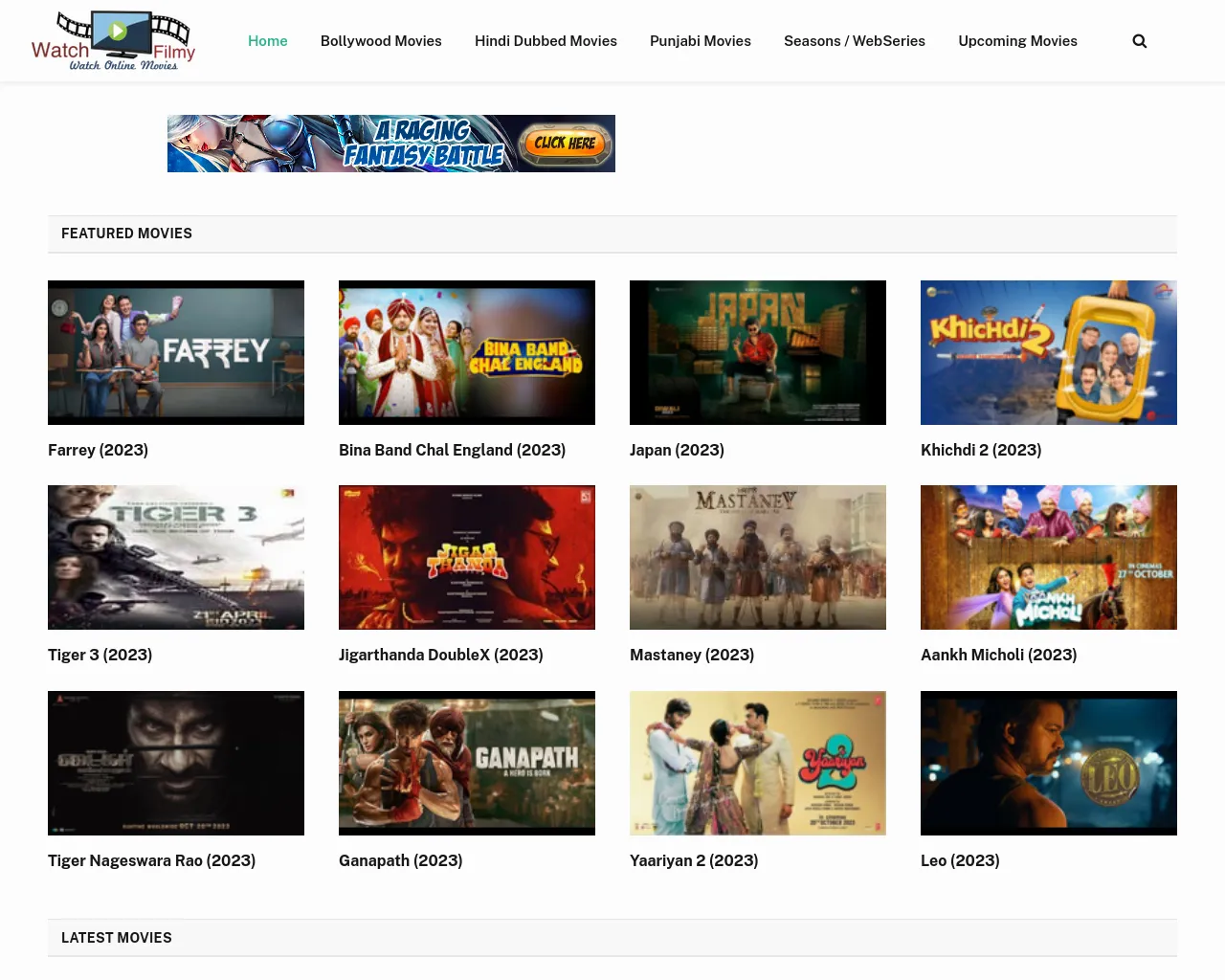Image resolution: width=1225 pixels, height=980 pixels.
Task: Open the search magnifier icon
Action: click(x=1139, y=41)
